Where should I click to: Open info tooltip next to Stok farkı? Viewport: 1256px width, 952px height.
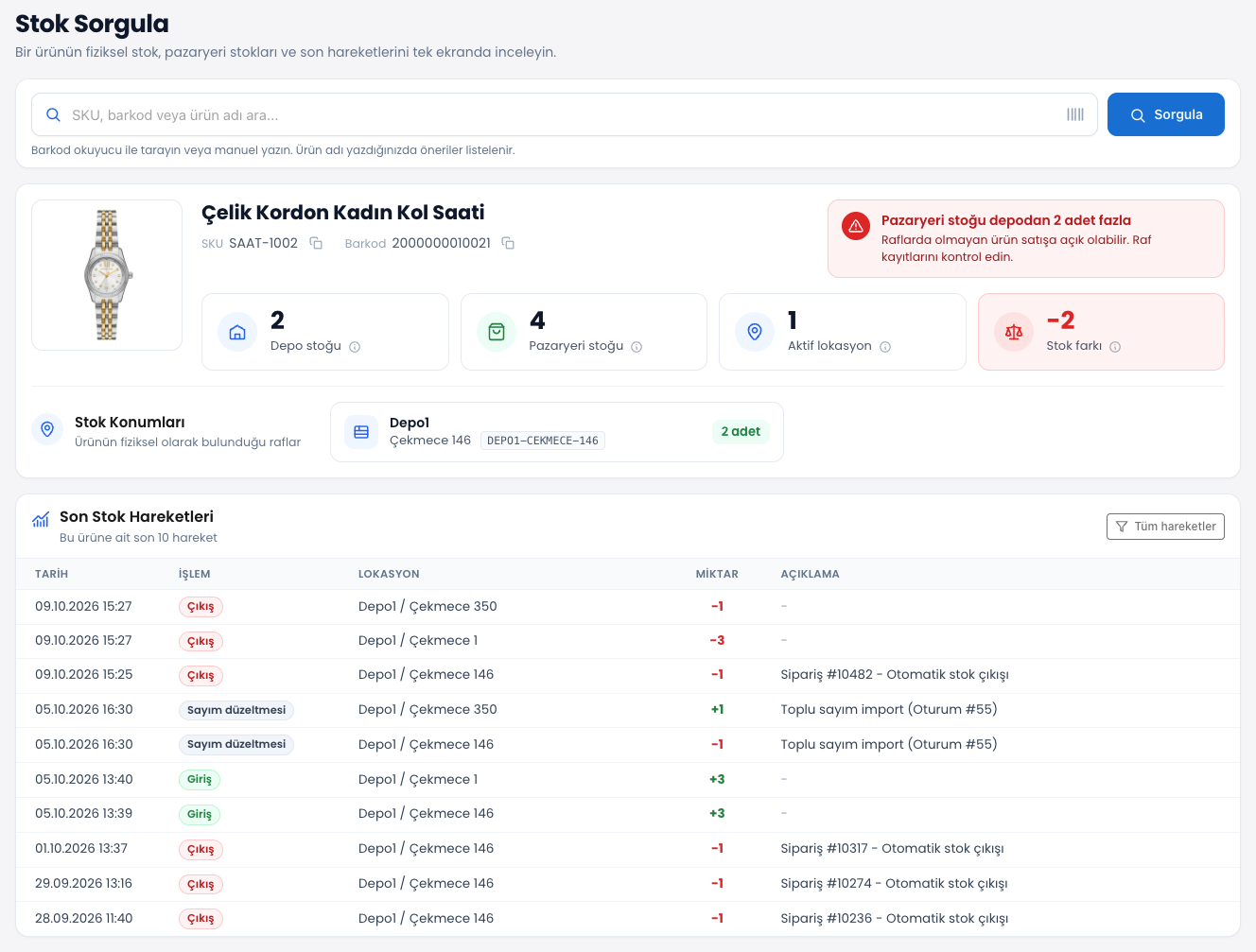(x=1115, y=347)
